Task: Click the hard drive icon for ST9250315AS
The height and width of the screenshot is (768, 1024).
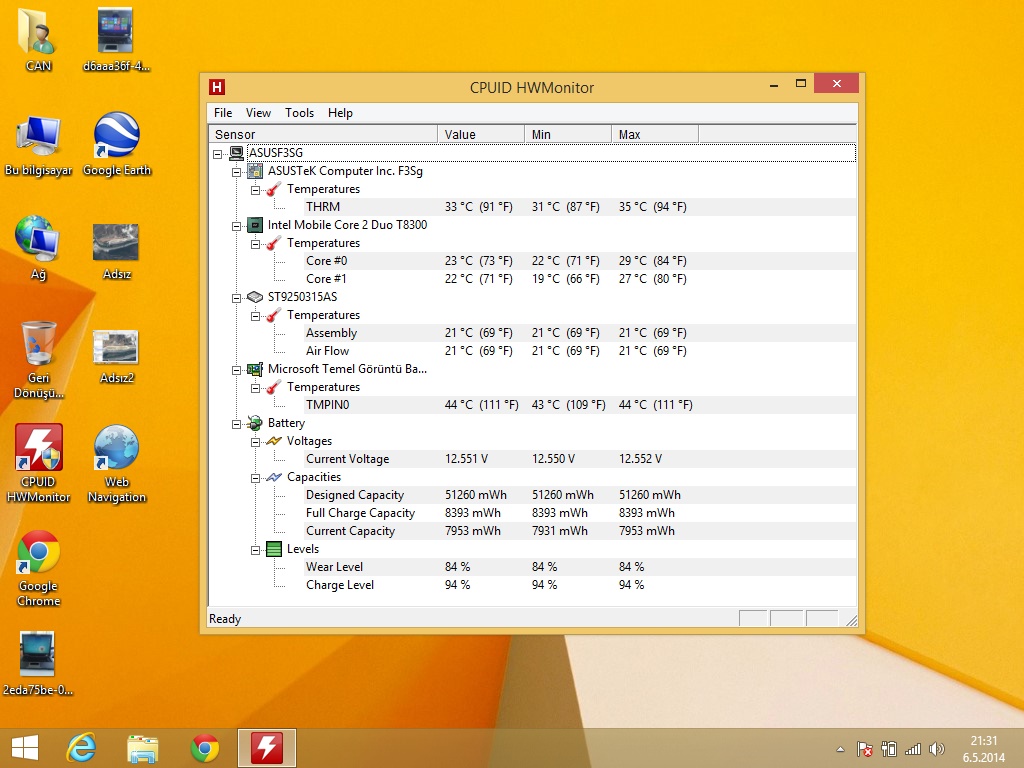Action: coord(255,297)
